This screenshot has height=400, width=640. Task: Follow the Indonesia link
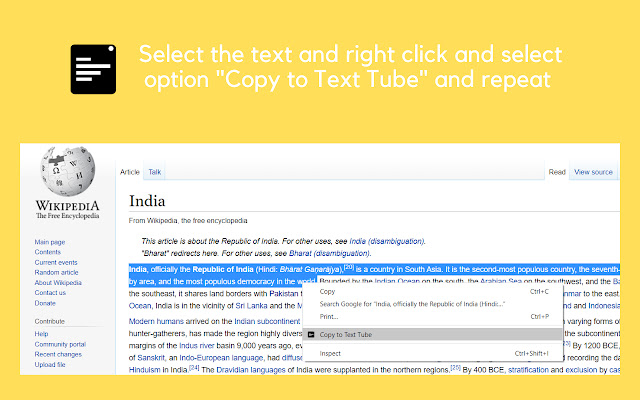(604, 306)
